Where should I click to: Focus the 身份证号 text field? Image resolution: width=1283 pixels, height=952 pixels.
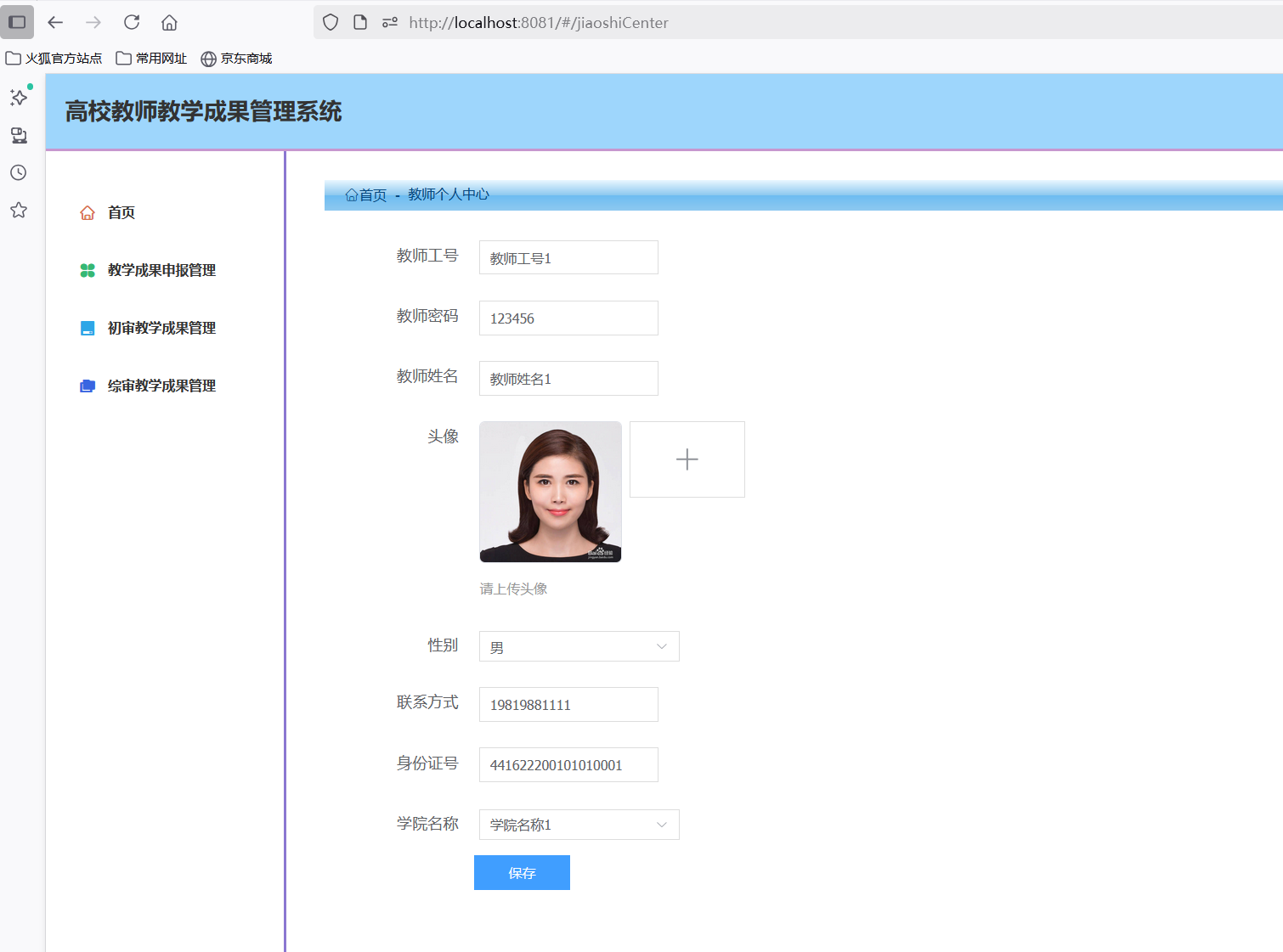coord(568,765)
